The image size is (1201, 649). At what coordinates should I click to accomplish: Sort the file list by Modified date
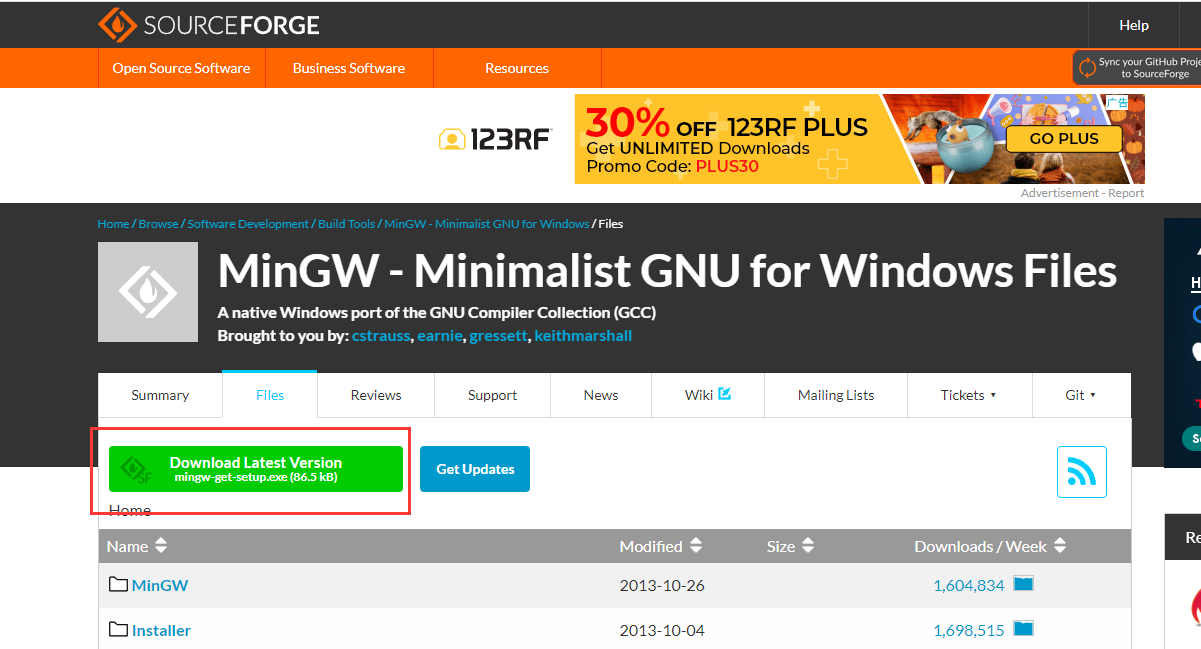click(661, 546)
